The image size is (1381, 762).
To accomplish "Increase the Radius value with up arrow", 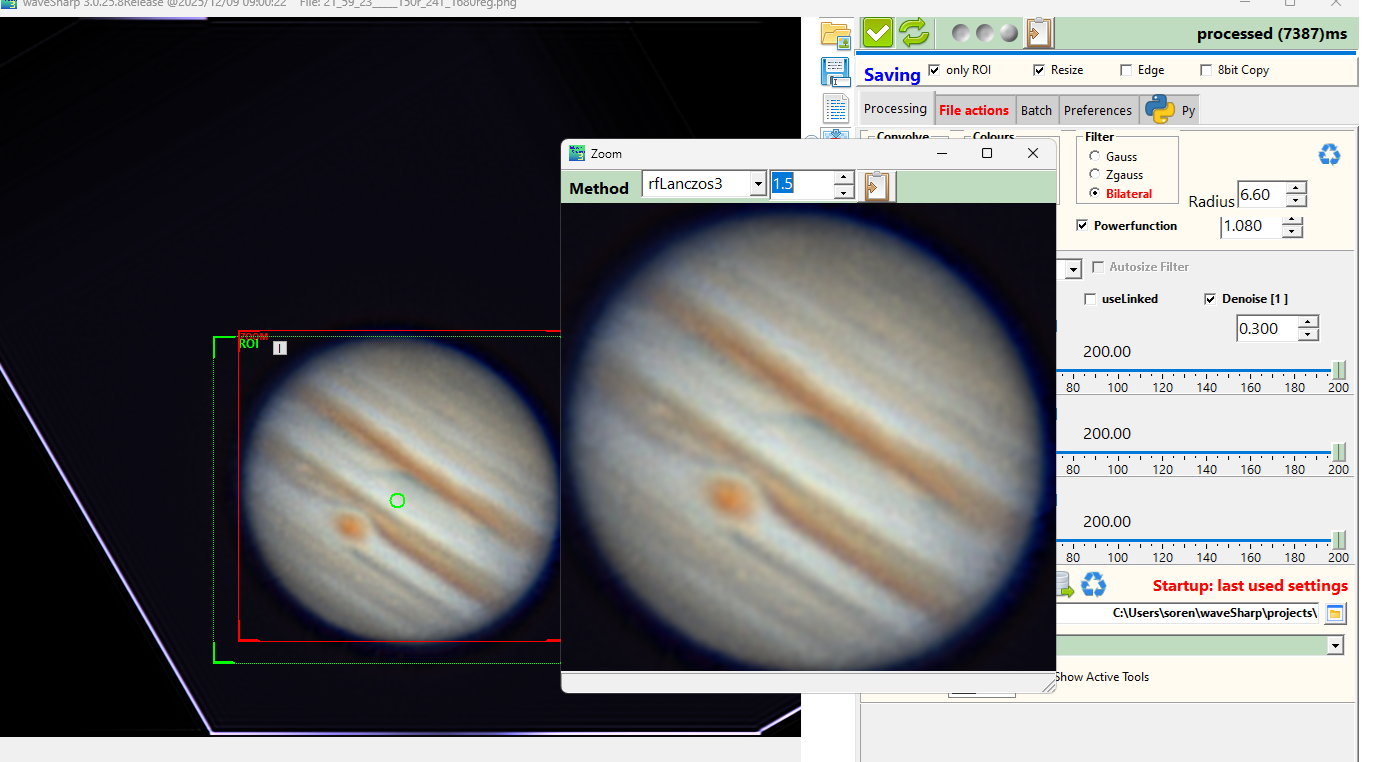I will click(x=1296, y=187).
